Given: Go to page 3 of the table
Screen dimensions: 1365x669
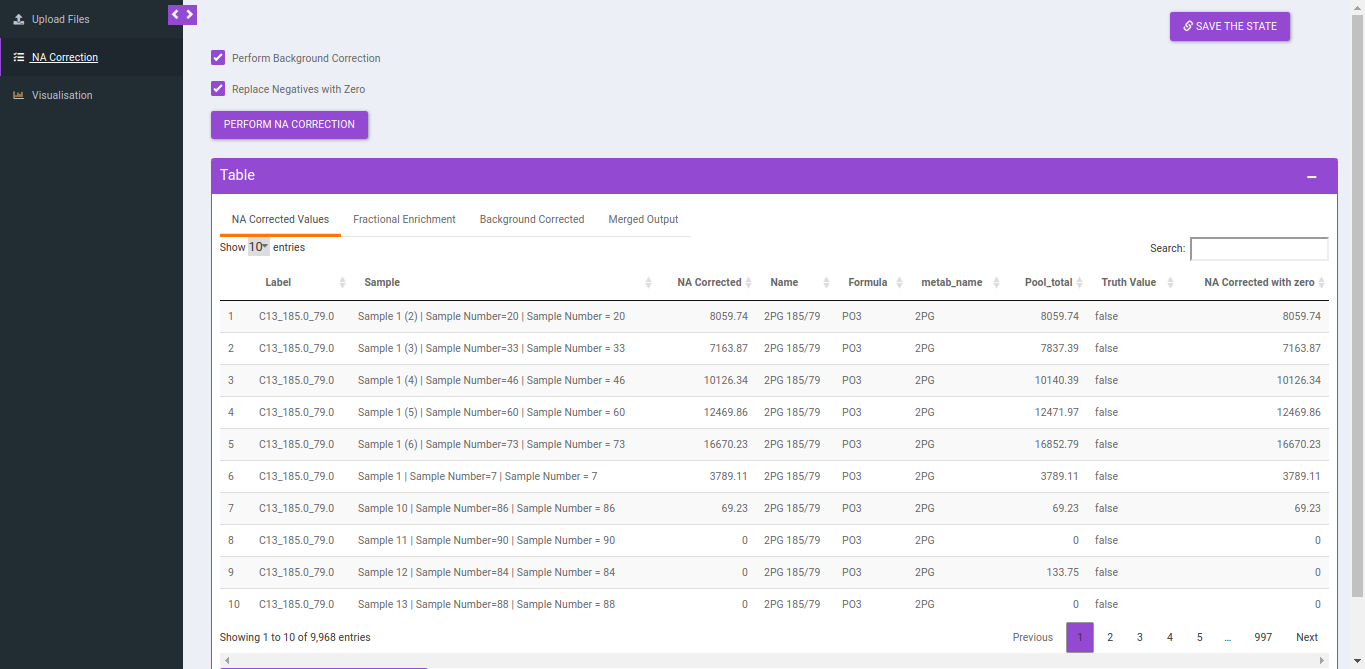Looking at the screenshot, I should 1139,637.
